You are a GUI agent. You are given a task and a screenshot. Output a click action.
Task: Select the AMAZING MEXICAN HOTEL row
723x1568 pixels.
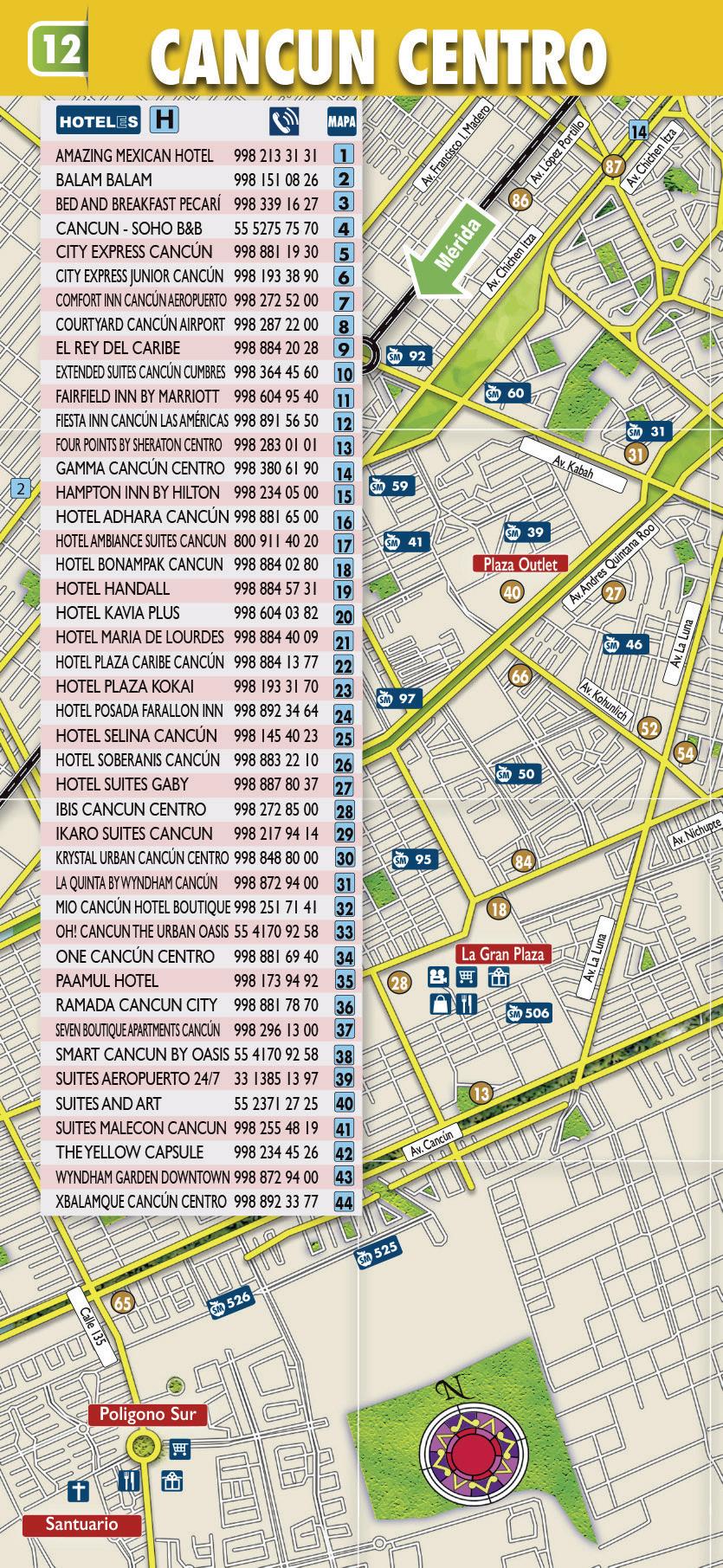click(x=201, y=156)
